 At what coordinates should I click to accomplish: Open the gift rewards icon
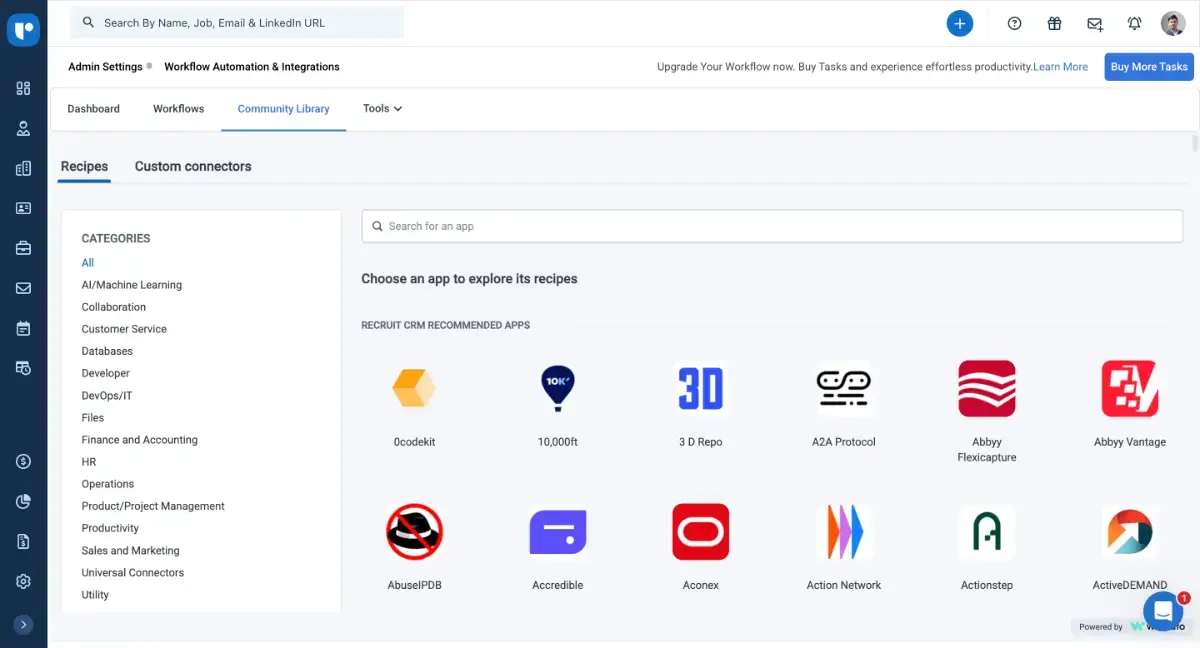(1054, 23)
